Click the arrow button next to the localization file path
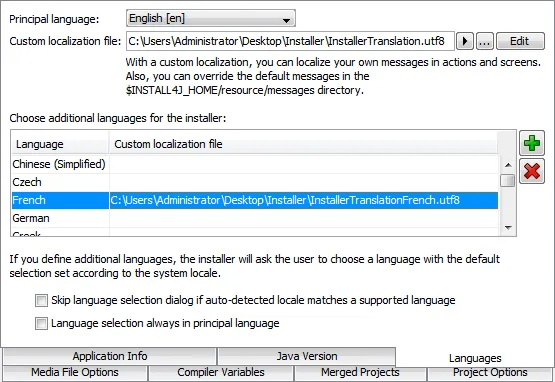 point(465,41)
